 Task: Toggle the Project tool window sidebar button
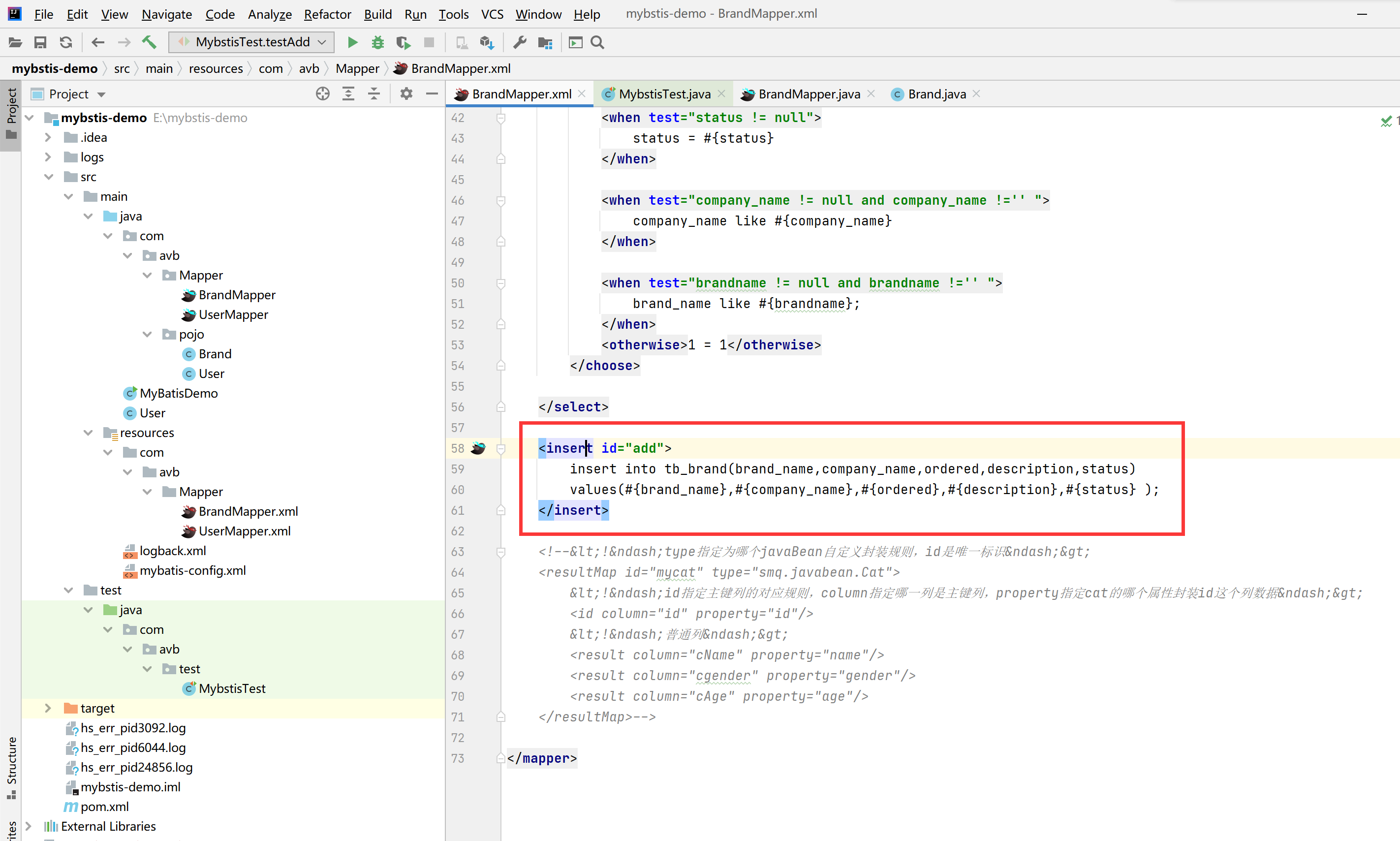pos(11,112)
